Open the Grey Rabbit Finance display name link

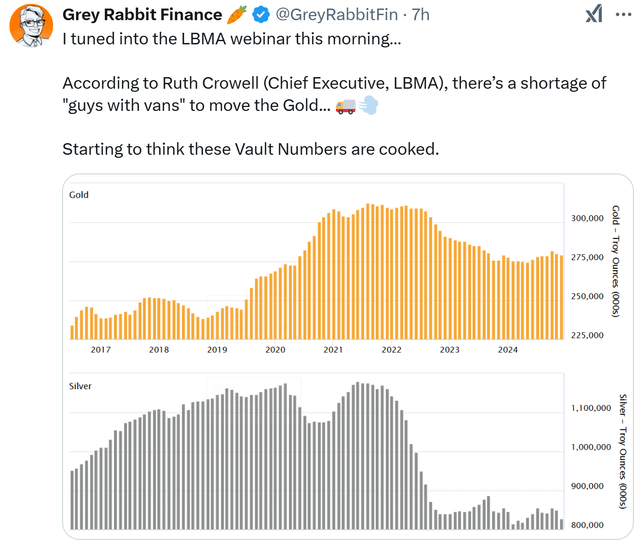[142, 15]
